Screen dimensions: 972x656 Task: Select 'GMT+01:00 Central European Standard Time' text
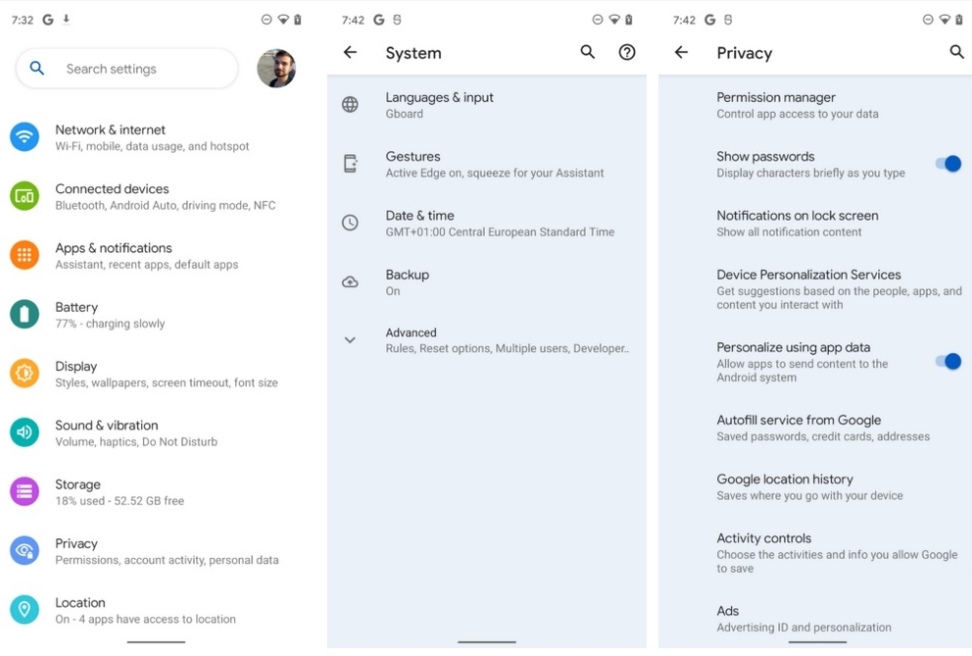(x=500, y=232)
